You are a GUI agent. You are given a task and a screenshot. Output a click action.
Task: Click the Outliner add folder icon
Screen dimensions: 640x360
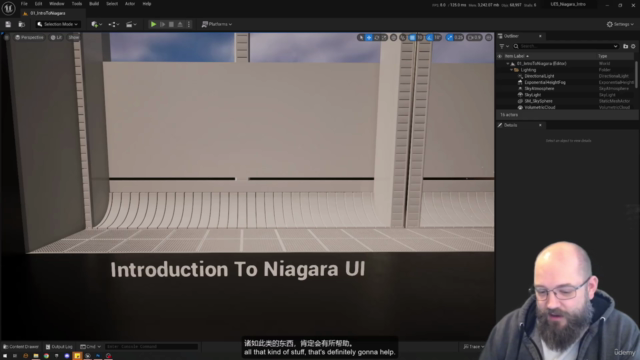click(625, 47)
